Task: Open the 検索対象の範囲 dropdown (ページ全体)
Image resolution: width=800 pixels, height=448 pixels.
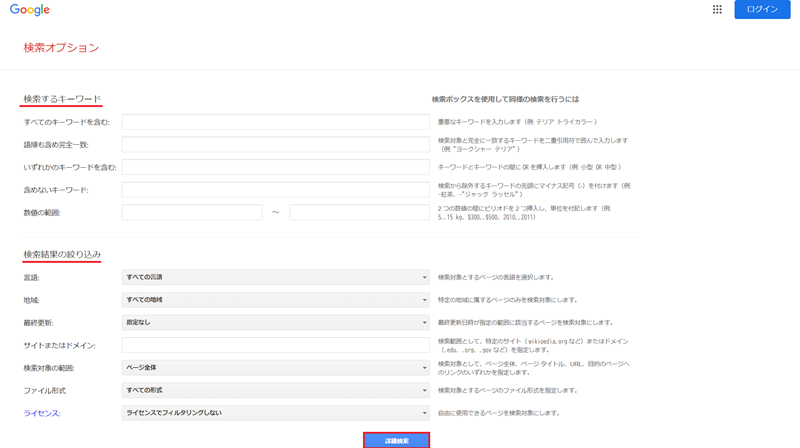Action: (276, 367)
